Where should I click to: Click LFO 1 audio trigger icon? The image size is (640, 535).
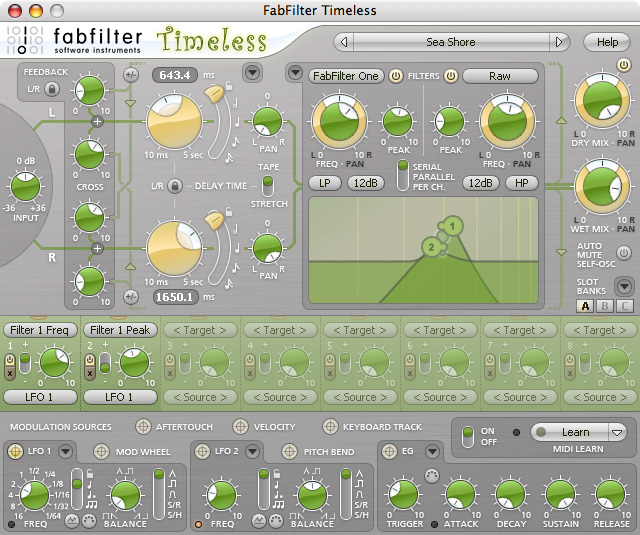[72, 519]
